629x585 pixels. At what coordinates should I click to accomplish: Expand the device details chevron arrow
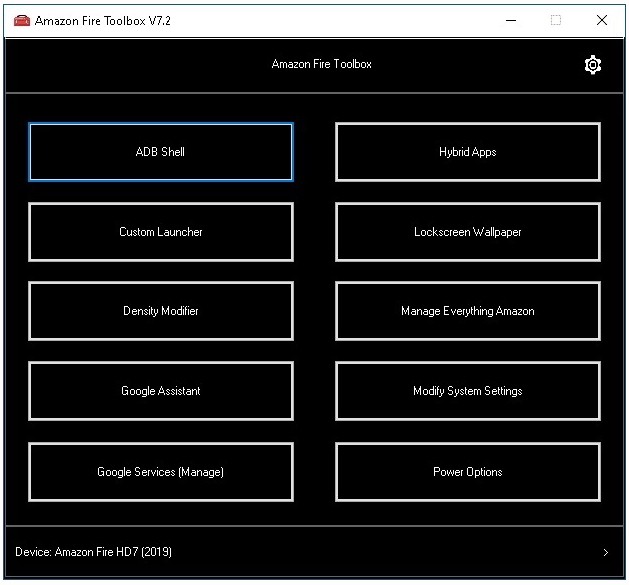(606, 552)
